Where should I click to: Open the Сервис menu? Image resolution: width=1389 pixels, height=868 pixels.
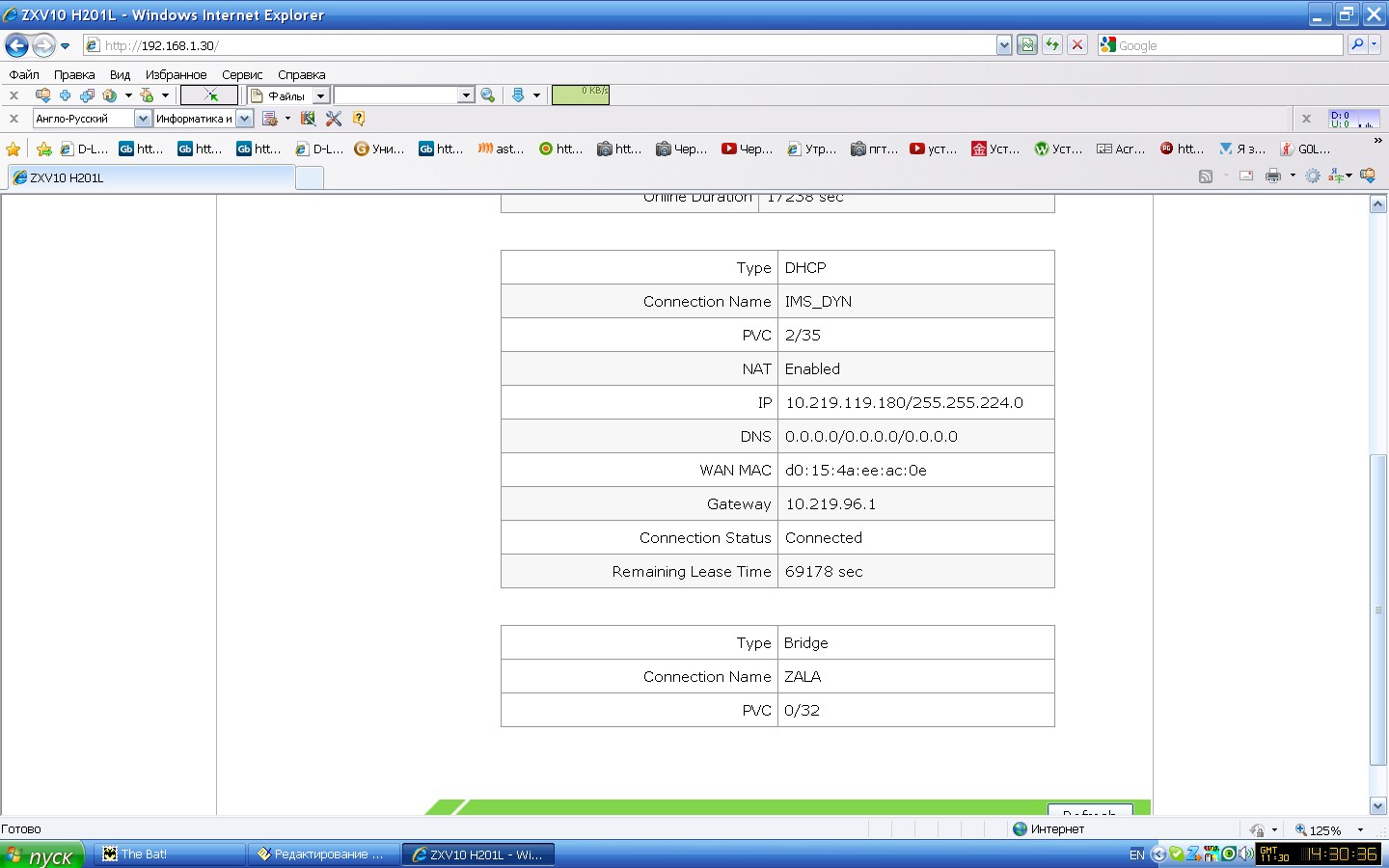[242, 74]
